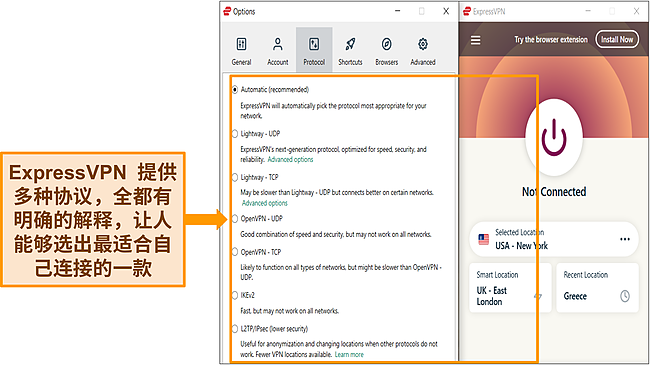Toggle the VPN power connect button
This screenshot has height=365, width=650.
pos(554,137)
